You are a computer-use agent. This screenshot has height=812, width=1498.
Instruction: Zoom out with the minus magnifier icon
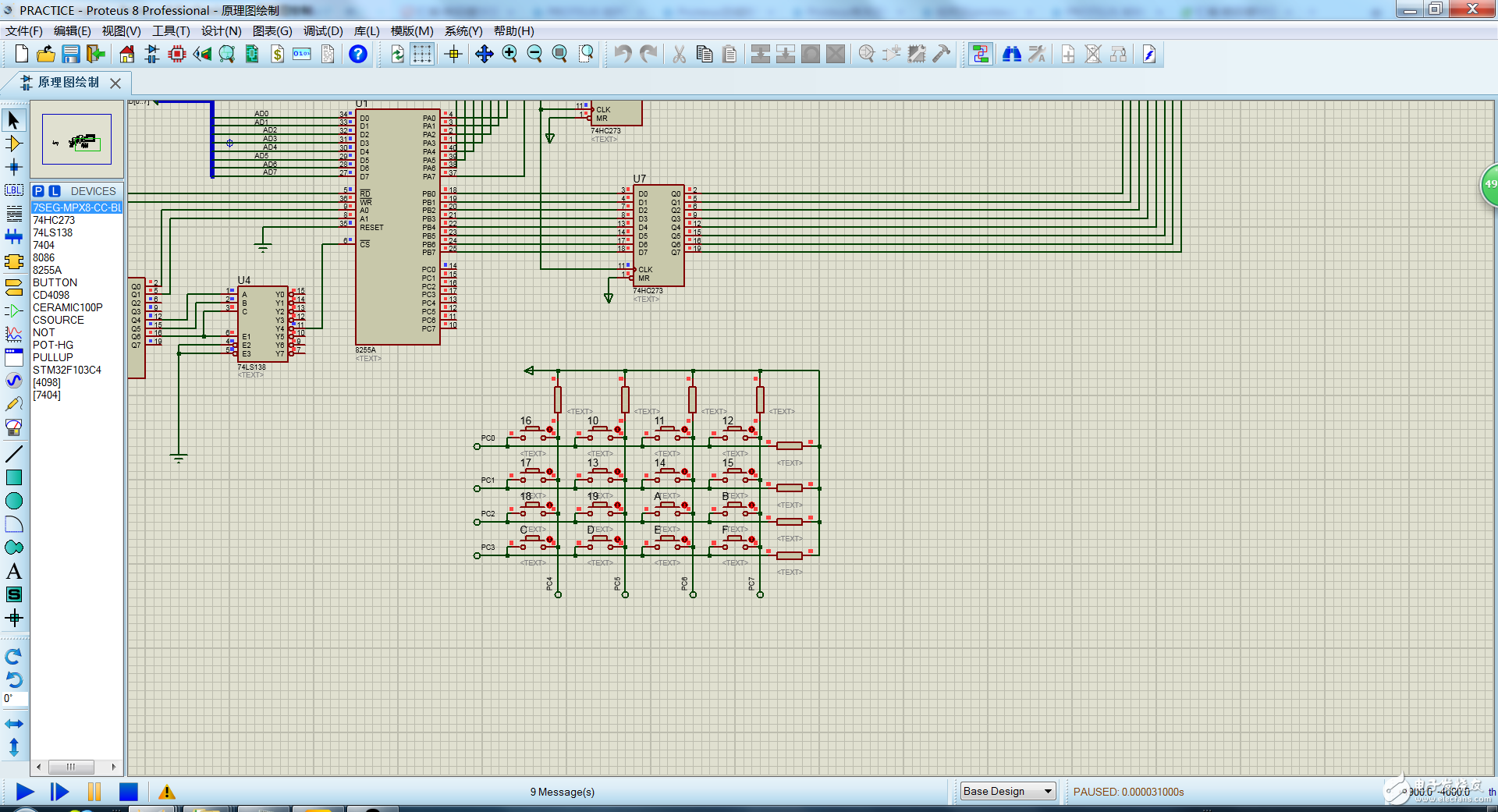pyautogui.click(x=534, y=54)
